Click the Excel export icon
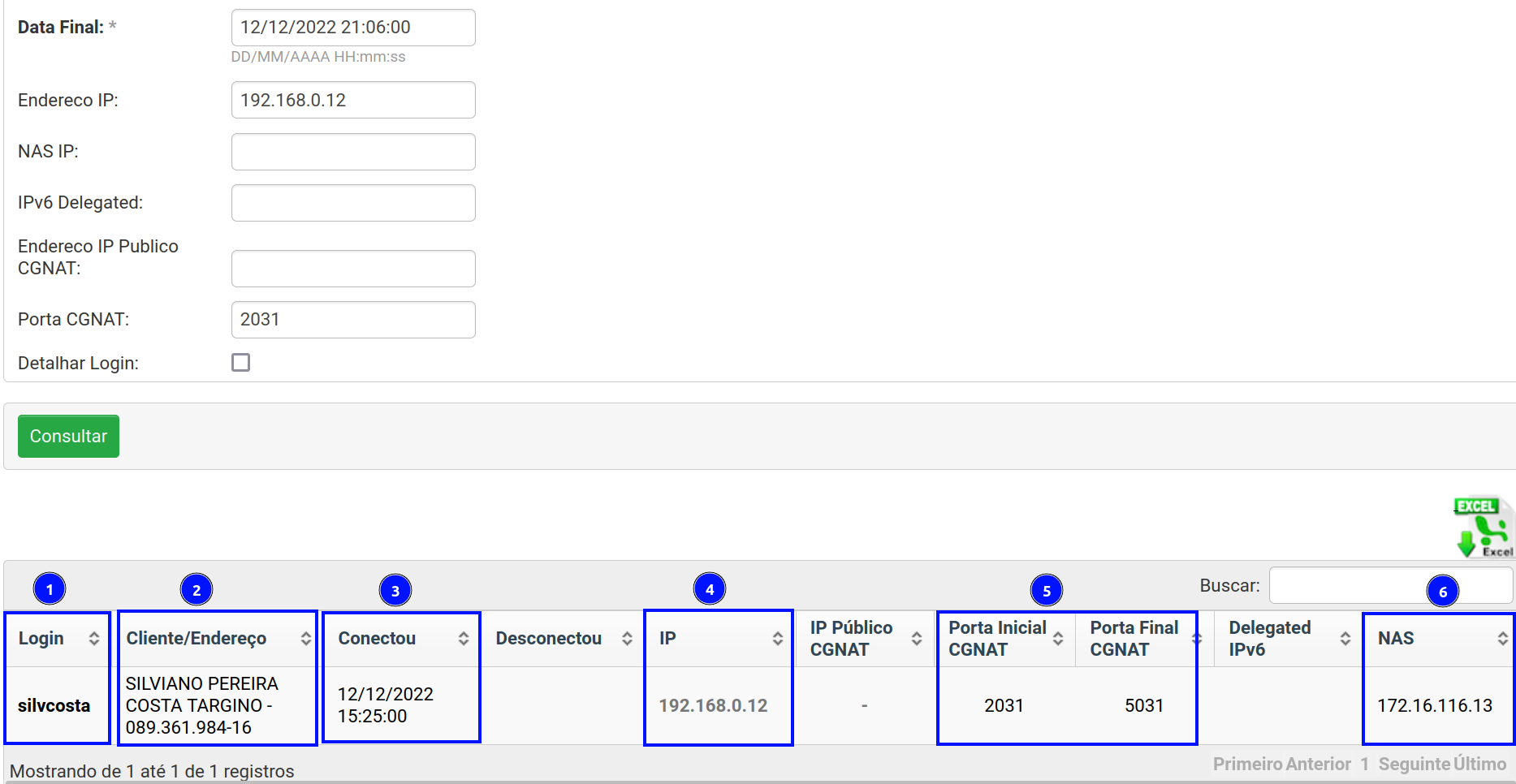1516x784 pixels. (x=1483, y=528)
